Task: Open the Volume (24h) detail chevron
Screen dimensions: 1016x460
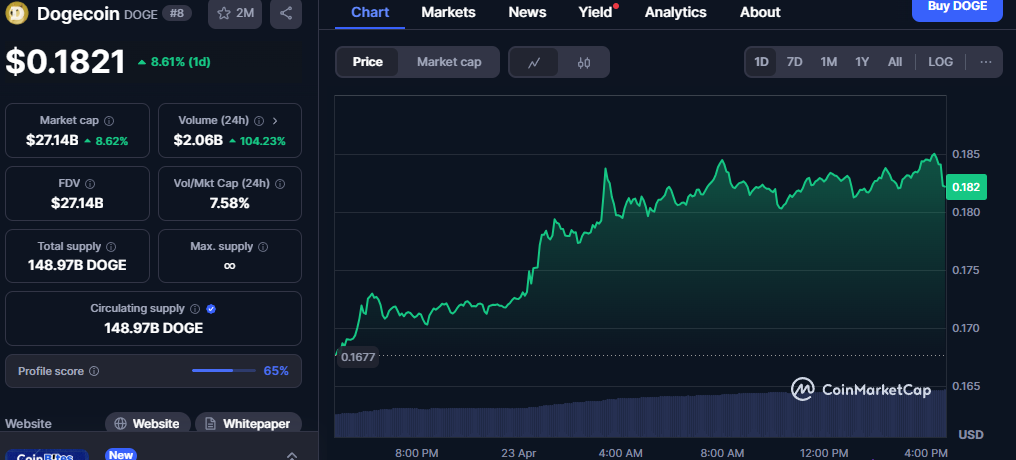Action: [x=275, y=121]
